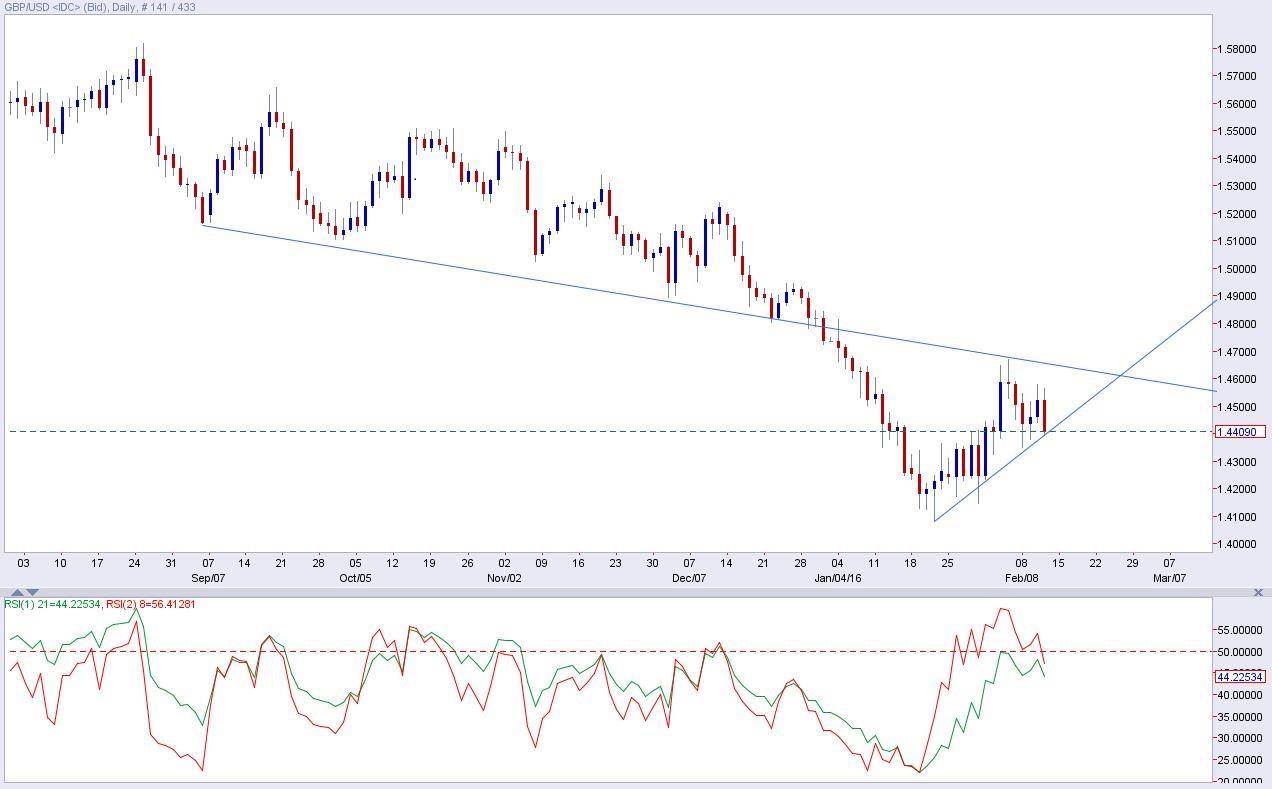Click the 1.40000 price axis label
This screenshot has height=789, width=1272.
click(1237, 545)
